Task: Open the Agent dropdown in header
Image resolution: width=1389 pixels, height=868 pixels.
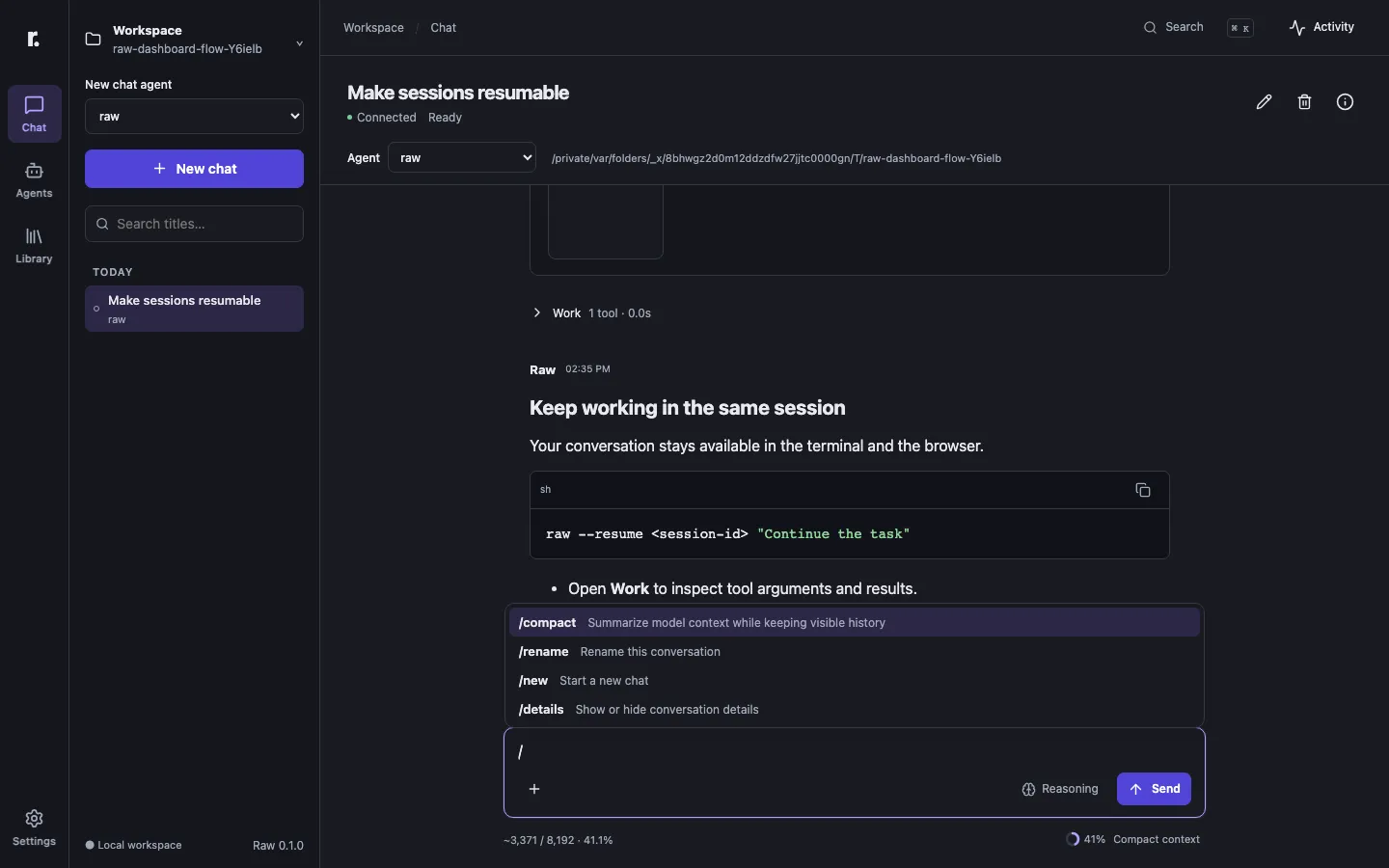Action: [x=462, y=158]
